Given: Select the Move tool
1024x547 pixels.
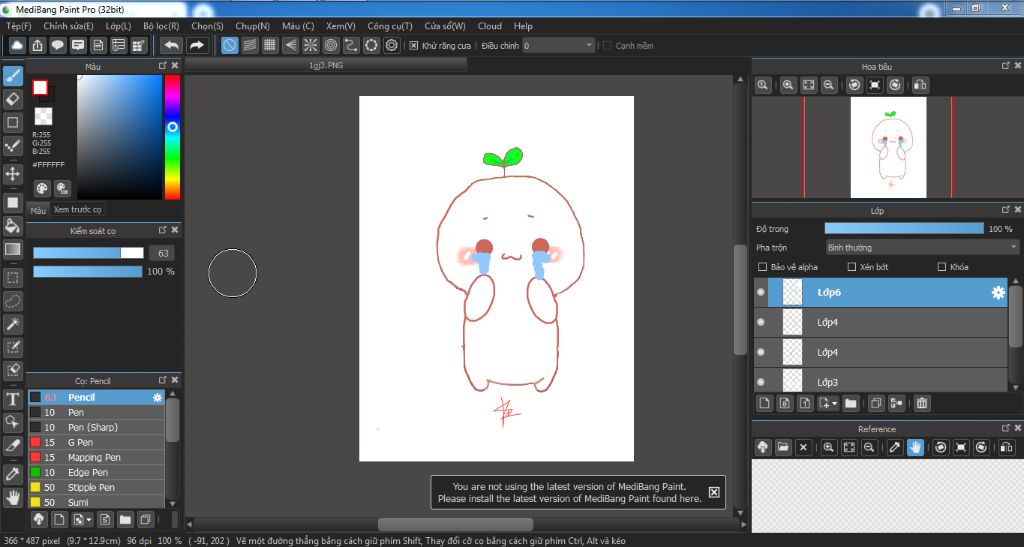Looking at the screenshot, I should click(x=12, y=174).
